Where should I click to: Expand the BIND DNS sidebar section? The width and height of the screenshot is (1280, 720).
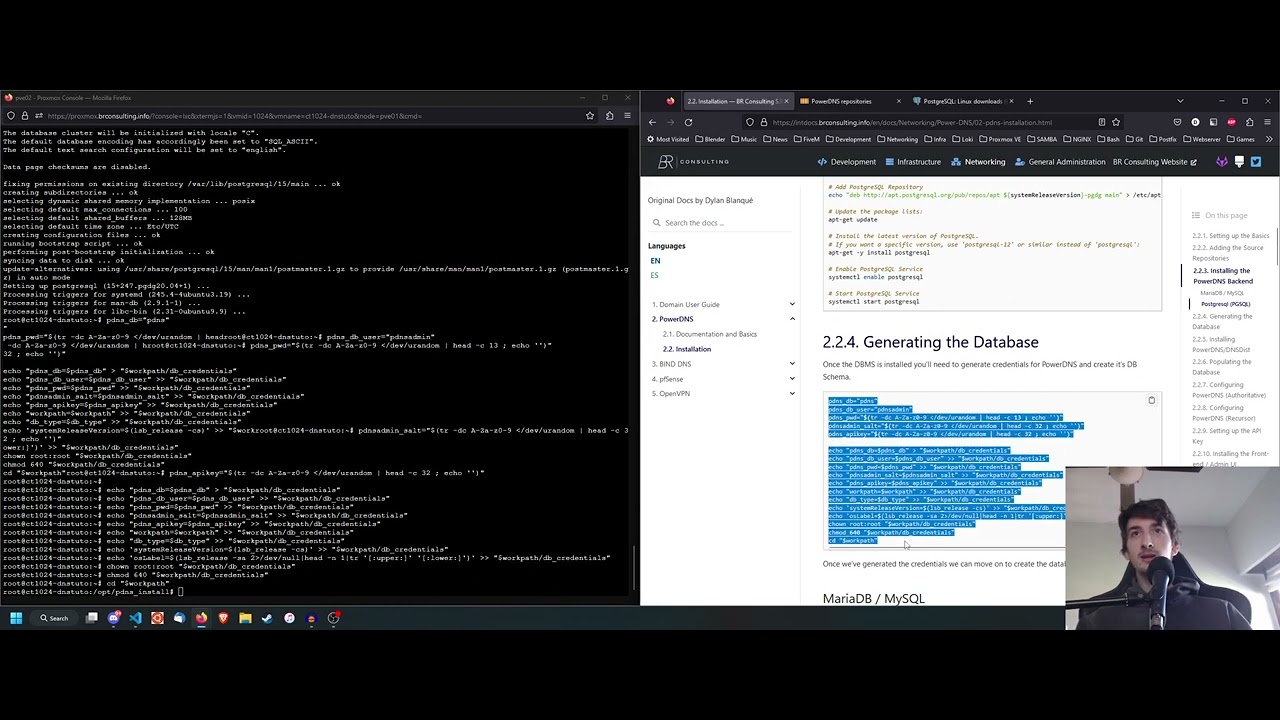pyautogui.click(x=792, y=364)
